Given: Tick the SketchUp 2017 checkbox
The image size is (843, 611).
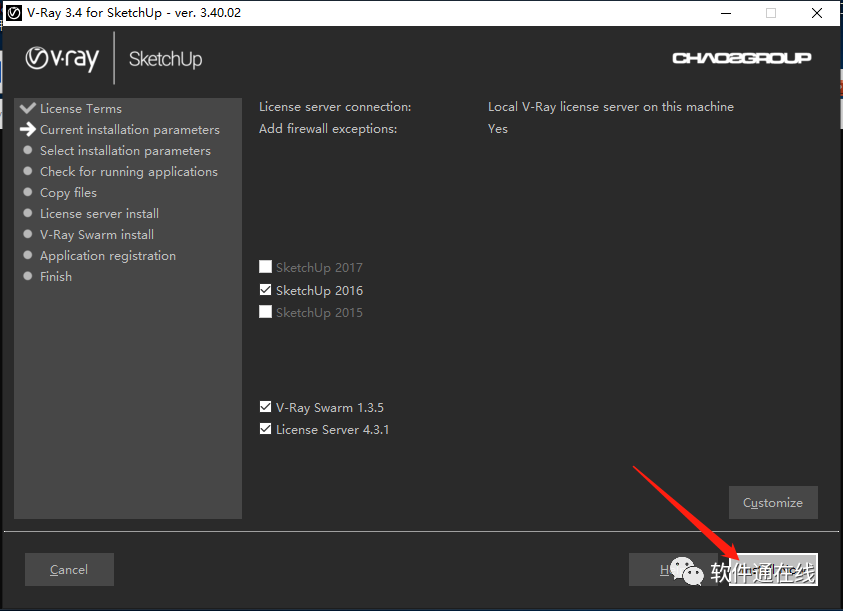Looking at the screenshot, I should tap(265, 267).
